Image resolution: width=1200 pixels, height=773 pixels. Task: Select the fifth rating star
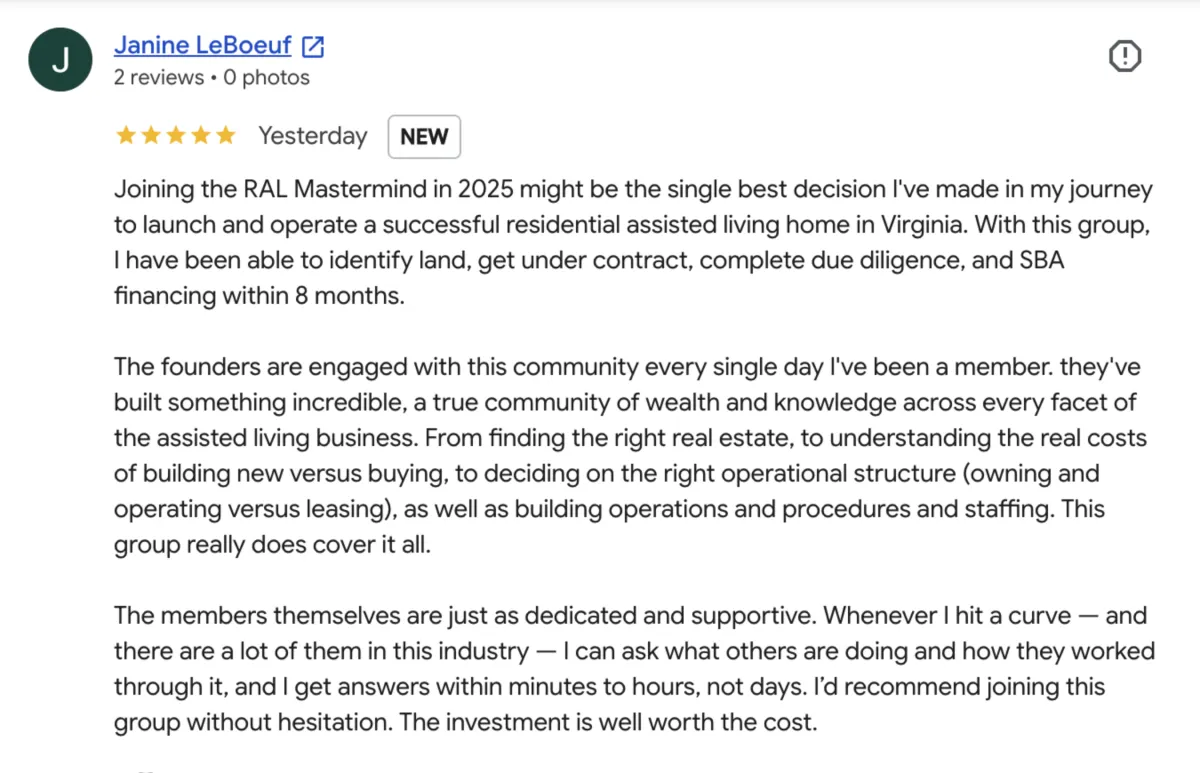click(x=225, y=136)
